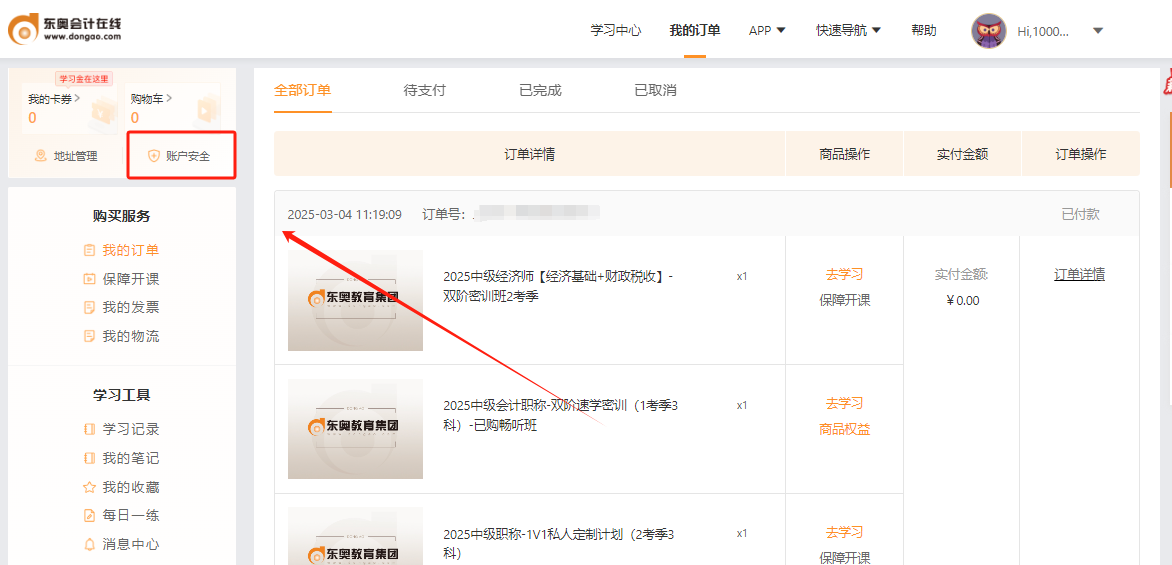
Task: Click the 中级经济师 course thumbnail
Action: coord(355,300)
